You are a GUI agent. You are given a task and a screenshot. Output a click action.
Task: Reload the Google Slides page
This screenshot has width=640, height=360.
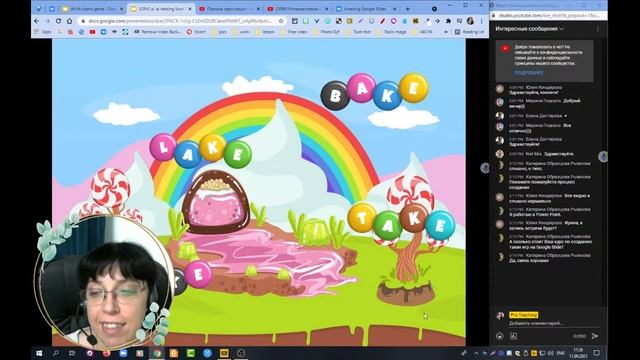pyautogui.click(x=58, y=21)
